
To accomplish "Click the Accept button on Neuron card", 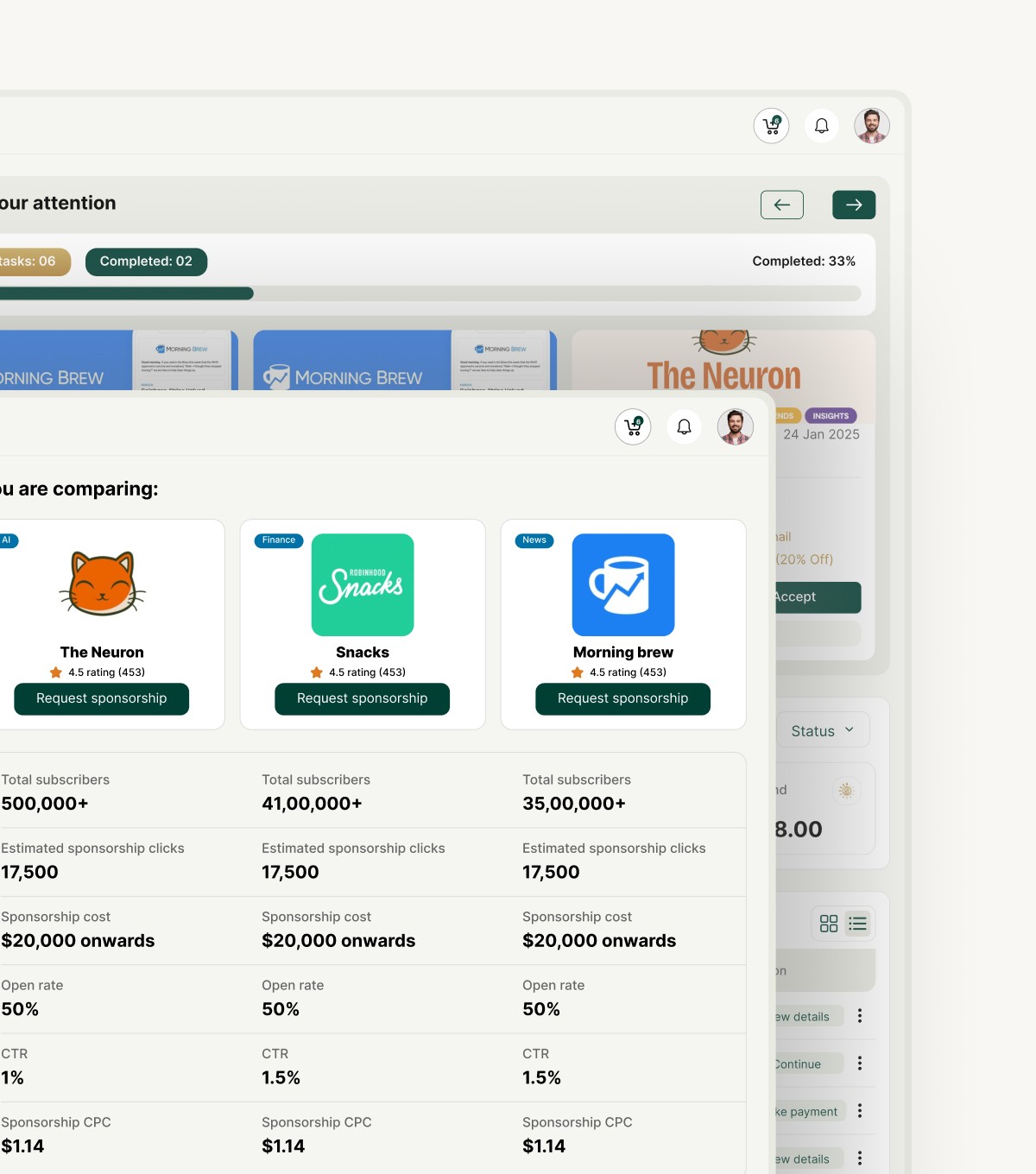I will click(818, 597).
